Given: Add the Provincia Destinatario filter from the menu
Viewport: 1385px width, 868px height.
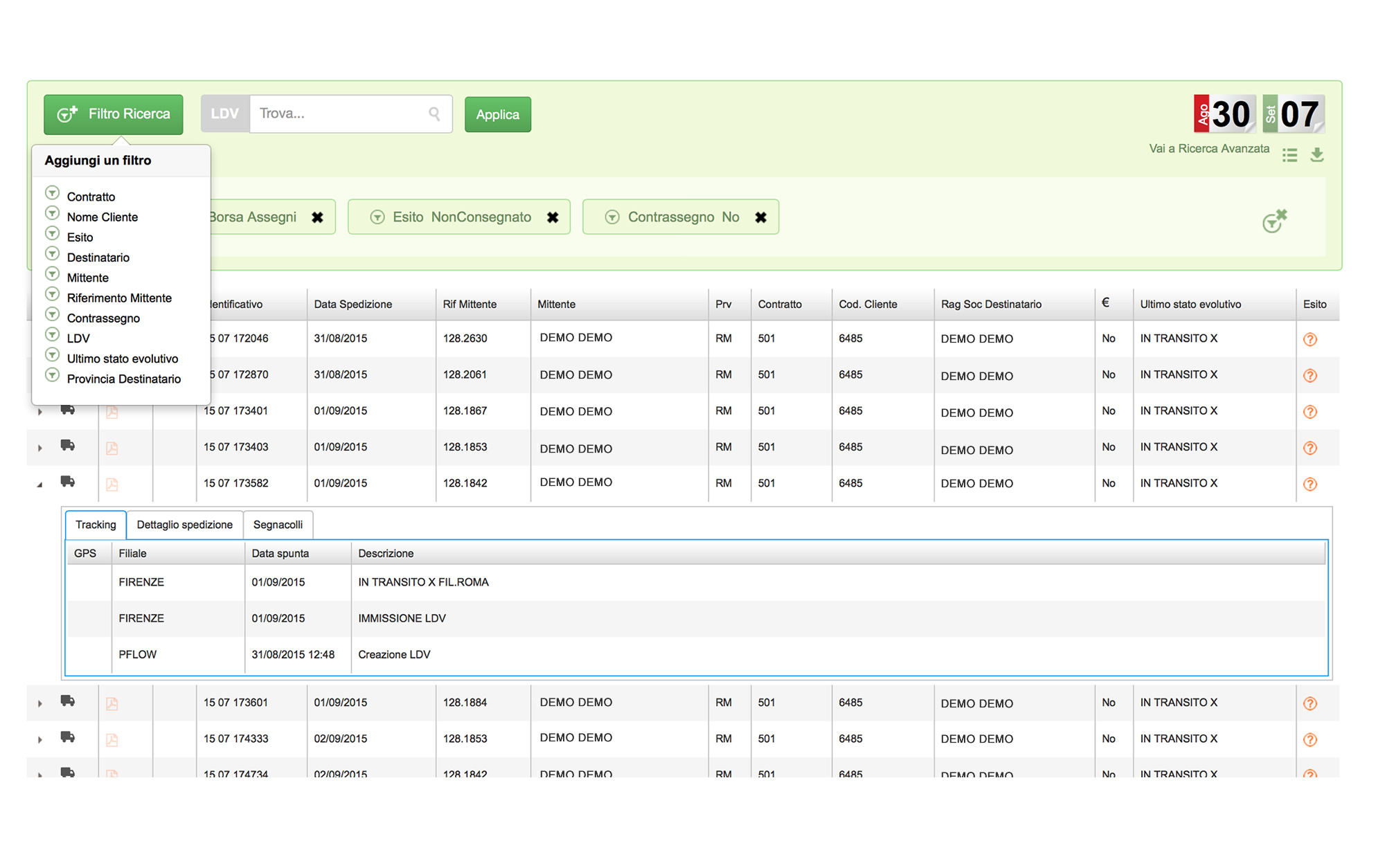Looking at the screenshot, I should (x=123, y=379).
